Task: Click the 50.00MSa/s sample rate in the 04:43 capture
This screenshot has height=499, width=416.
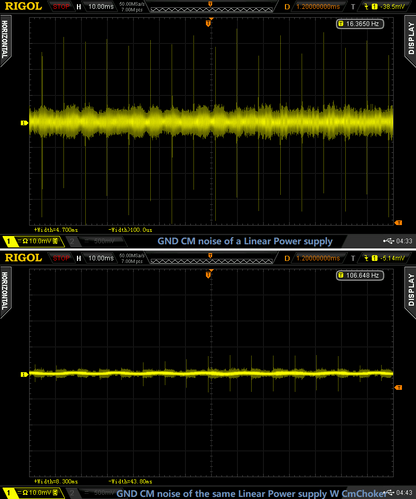Action: (x=132, y=256)
